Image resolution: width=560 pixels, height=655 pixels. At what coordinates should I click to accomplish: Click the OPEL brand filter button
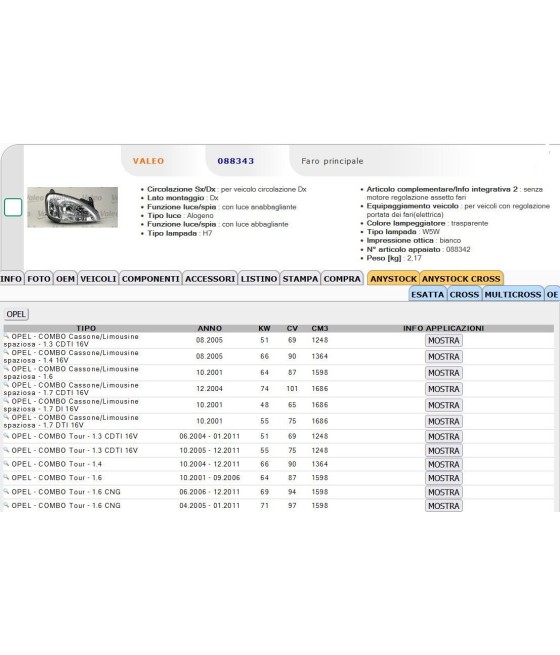click(x=16, y=314)
